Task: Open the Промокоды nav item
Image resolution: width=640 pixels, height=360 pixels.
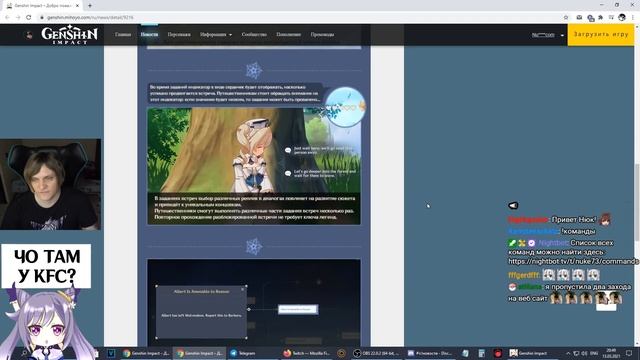Action: (x=322, y=35)
